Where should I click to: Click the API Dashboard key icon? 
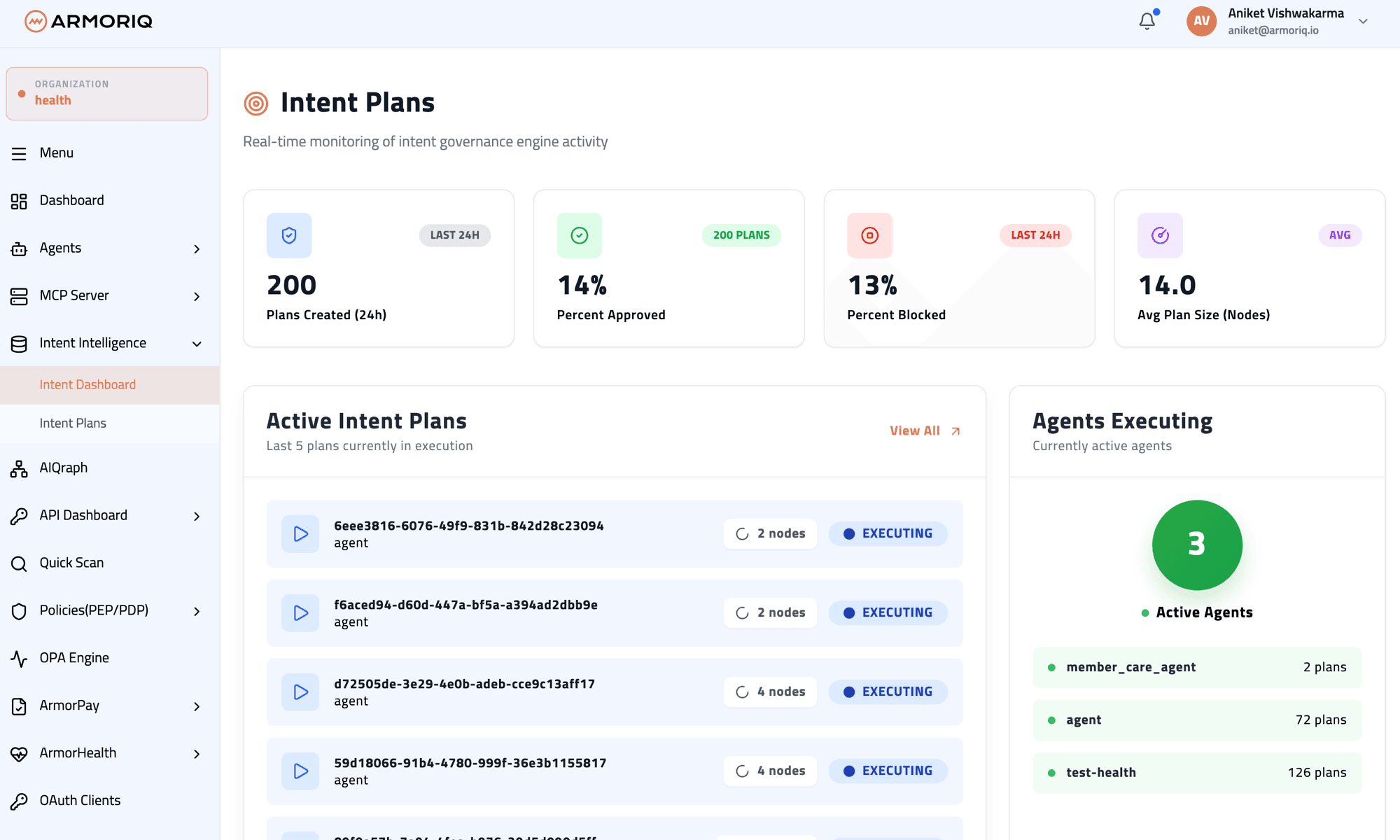point(19,516)
